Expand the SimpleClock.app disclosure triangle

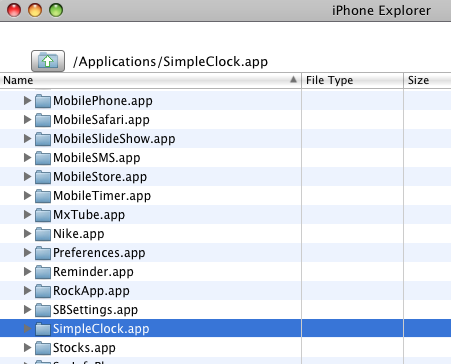coord(27,328)
